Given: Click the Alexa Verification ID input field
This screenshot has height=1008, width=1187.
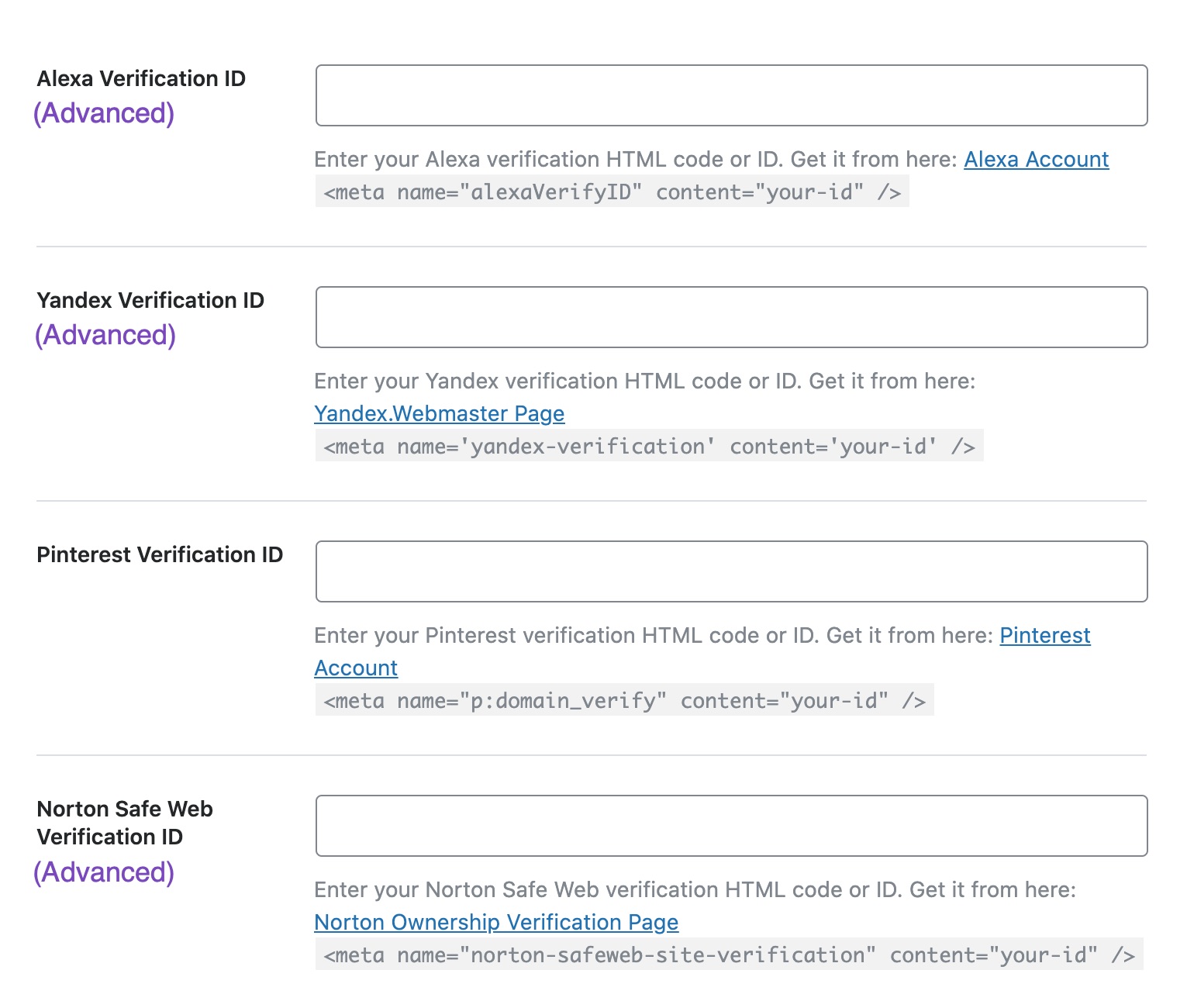Looking at the screenshot, I should pos(731,95).
